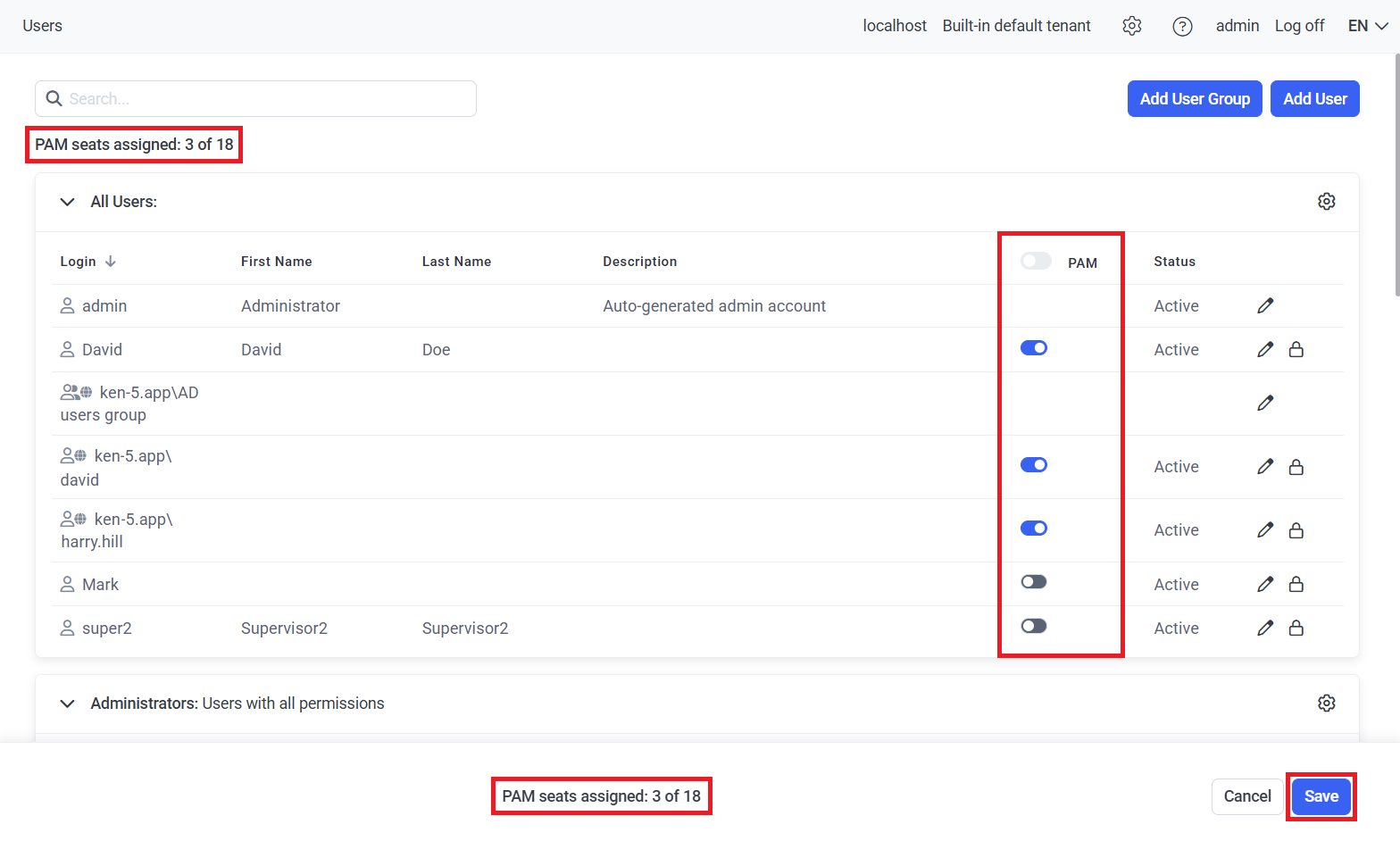
Task: Enable the PAM toggle for Mark
Action: (1034, 582)
